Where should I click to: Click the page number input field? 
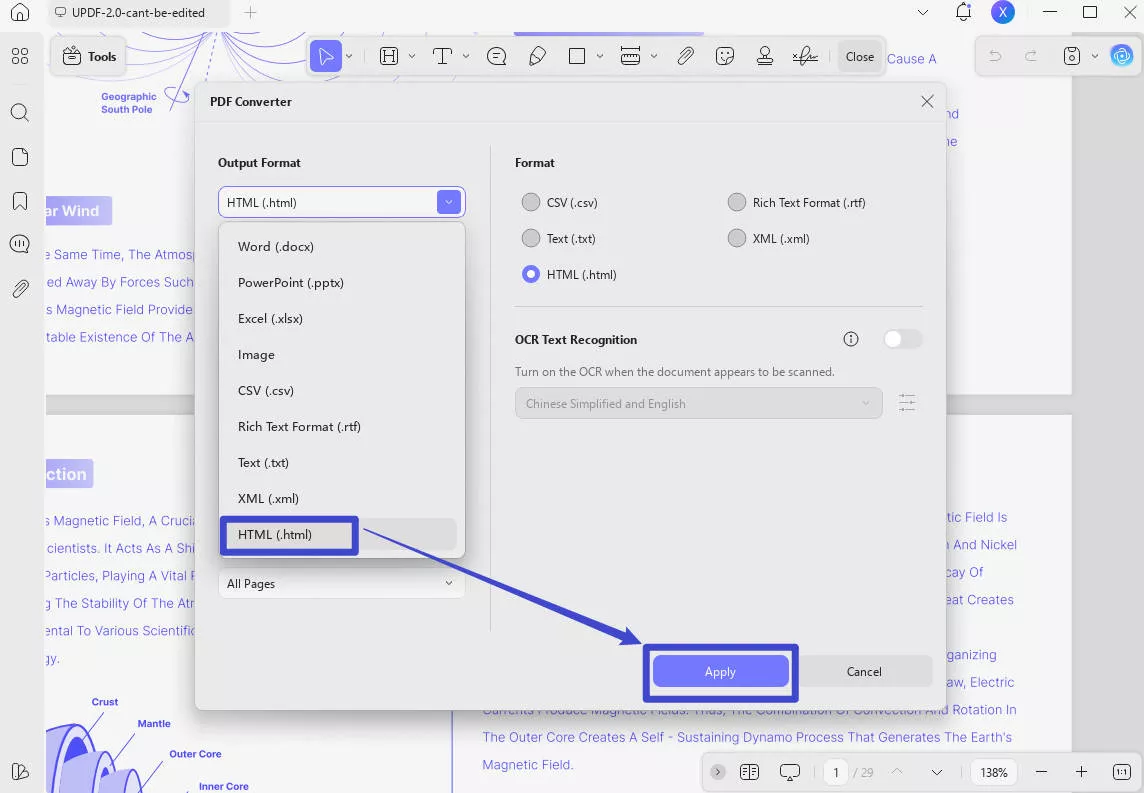click(x=836, y=772)
